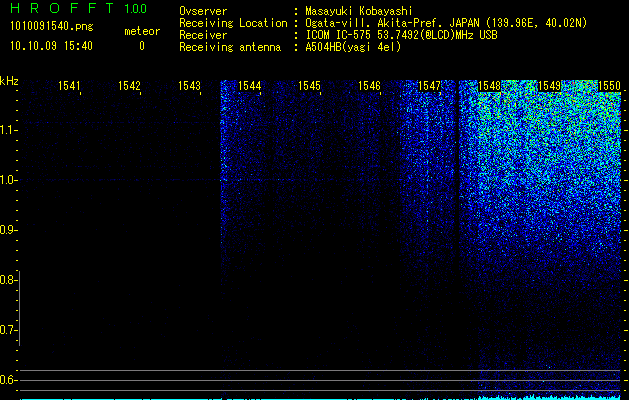Click the 1.0 frequency axis label
Screen dimensions: 629x400
click(7, 180)
